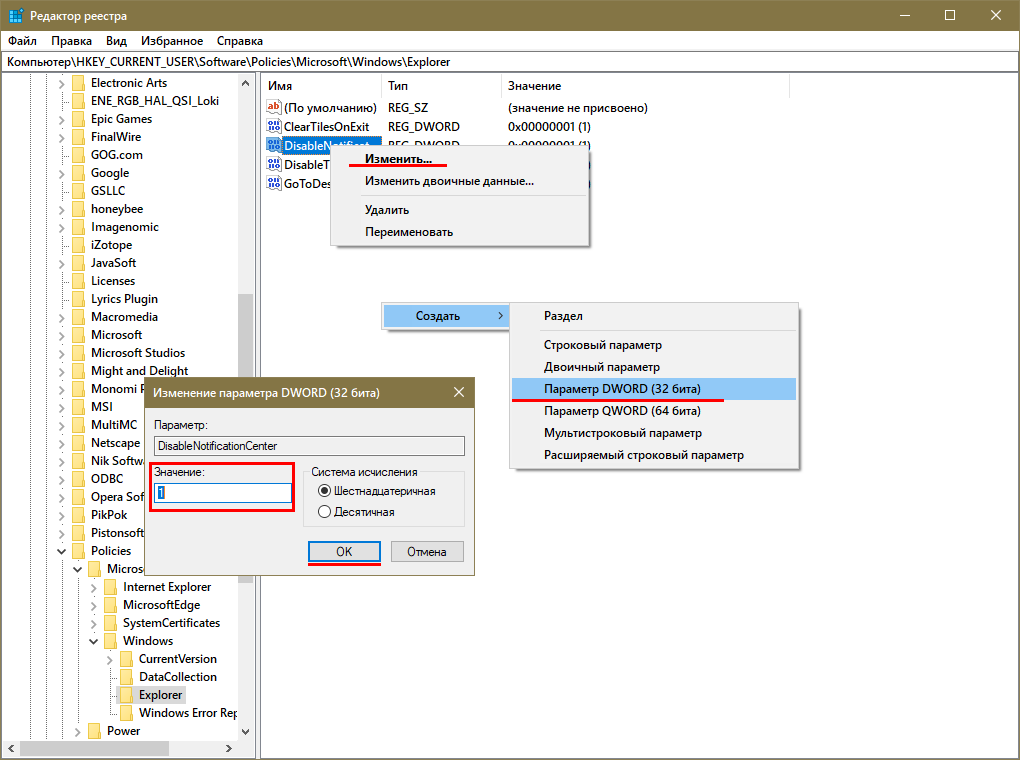Open the Избранное menu
Viewport: 1020px width, 760px height.
(x=172, y=41)
